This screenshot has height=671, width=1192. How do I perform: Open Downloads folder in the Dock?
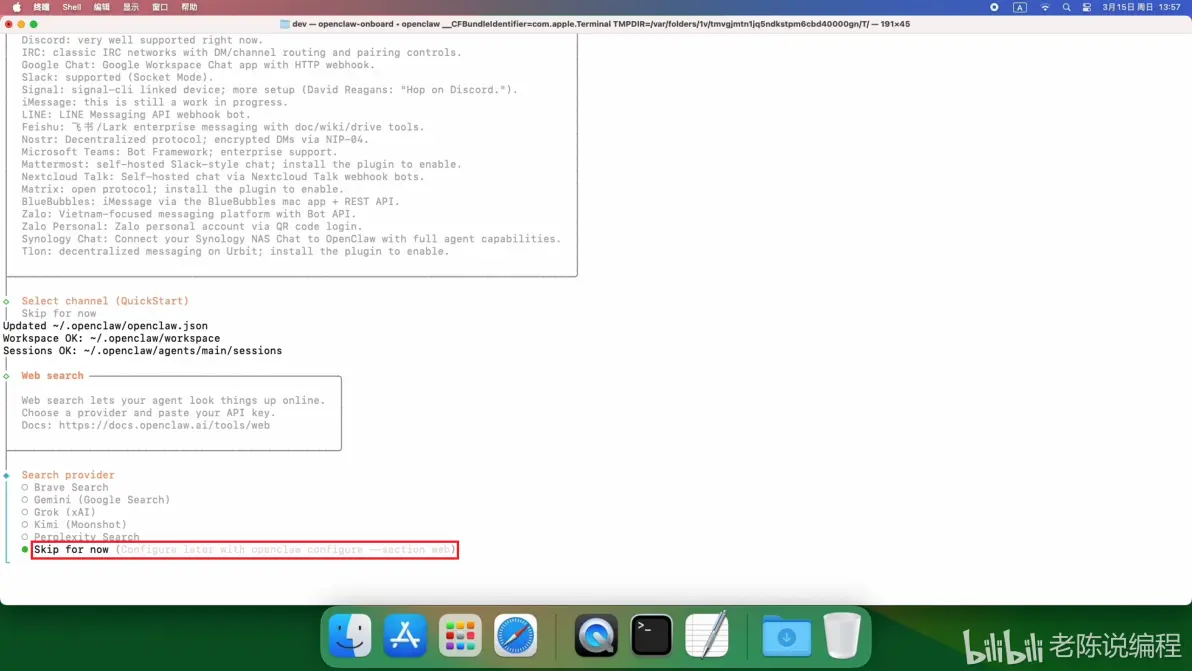tap(786, 635)
